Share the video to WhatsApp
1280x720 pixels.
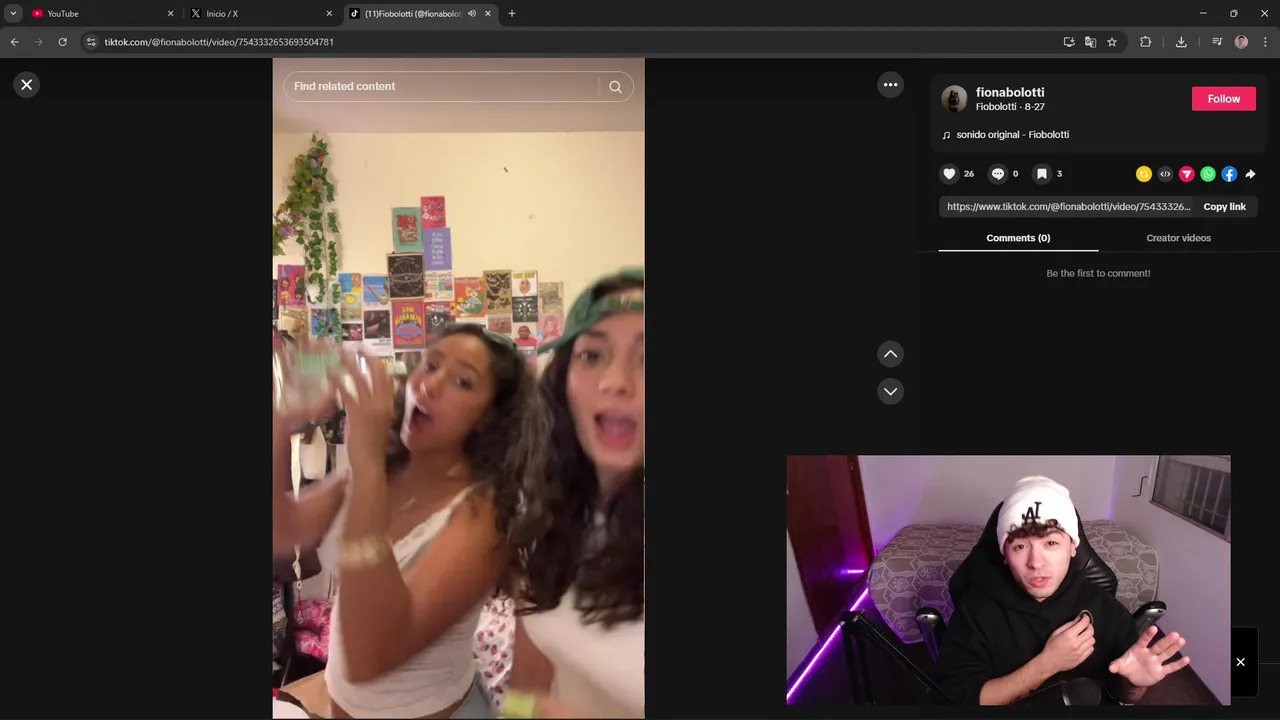tap(1208, 174)
